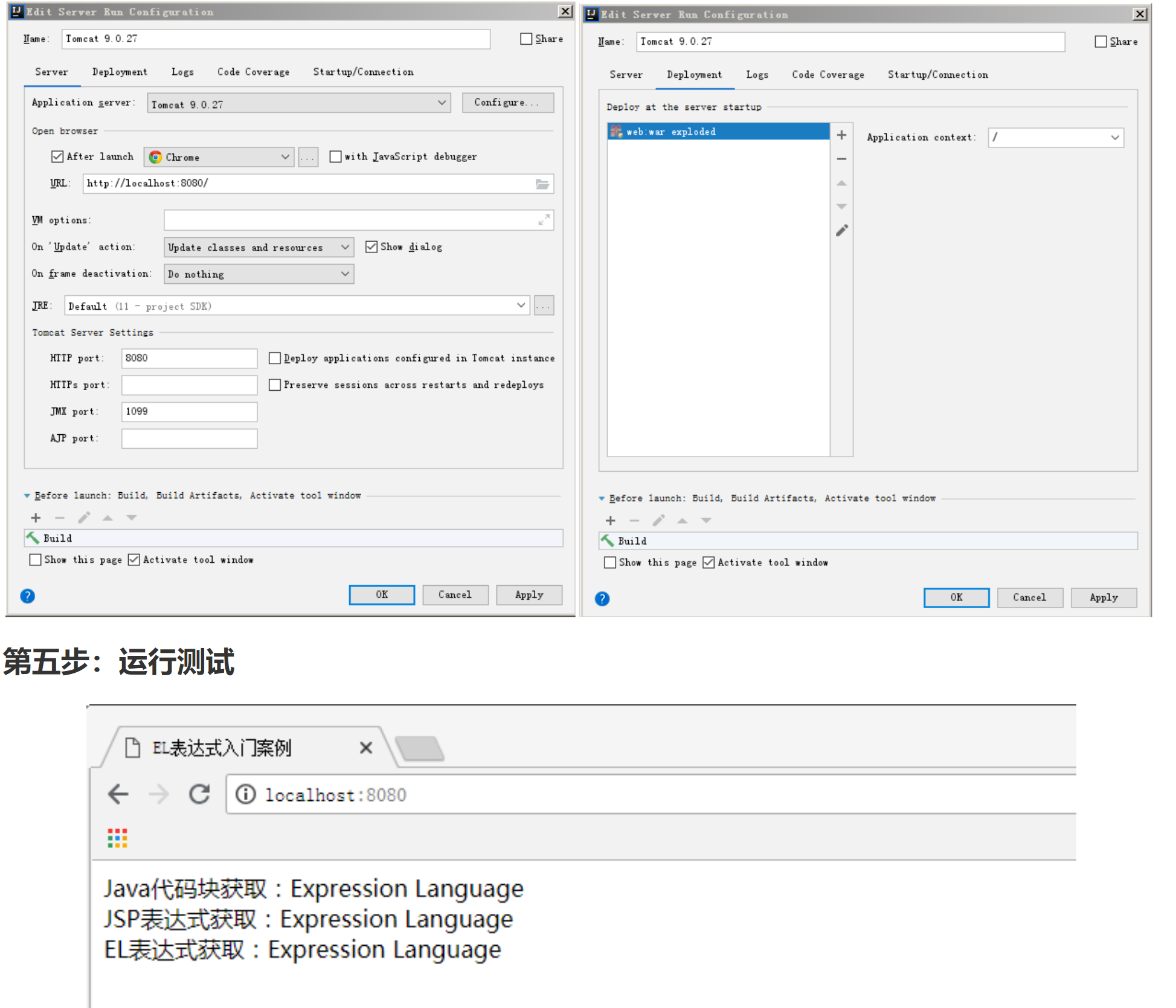Open Logs tab in right dialog

757,75
